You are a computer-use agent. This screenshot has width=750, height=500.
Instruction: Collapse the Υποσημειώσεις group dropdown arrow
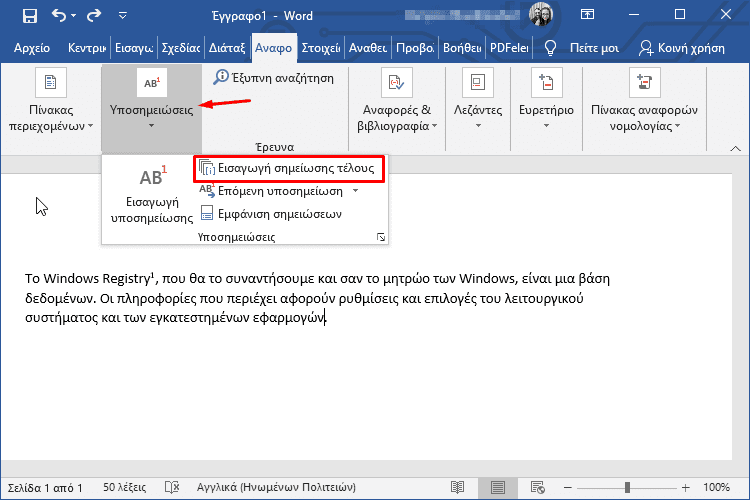tap(151, 126)
